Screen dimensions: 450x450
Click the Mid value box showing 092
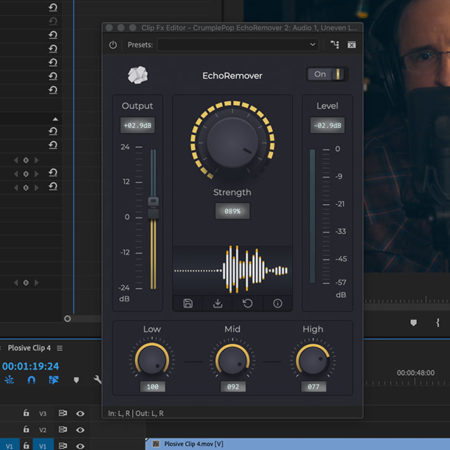pyautogui.click(x=233, y=387)
